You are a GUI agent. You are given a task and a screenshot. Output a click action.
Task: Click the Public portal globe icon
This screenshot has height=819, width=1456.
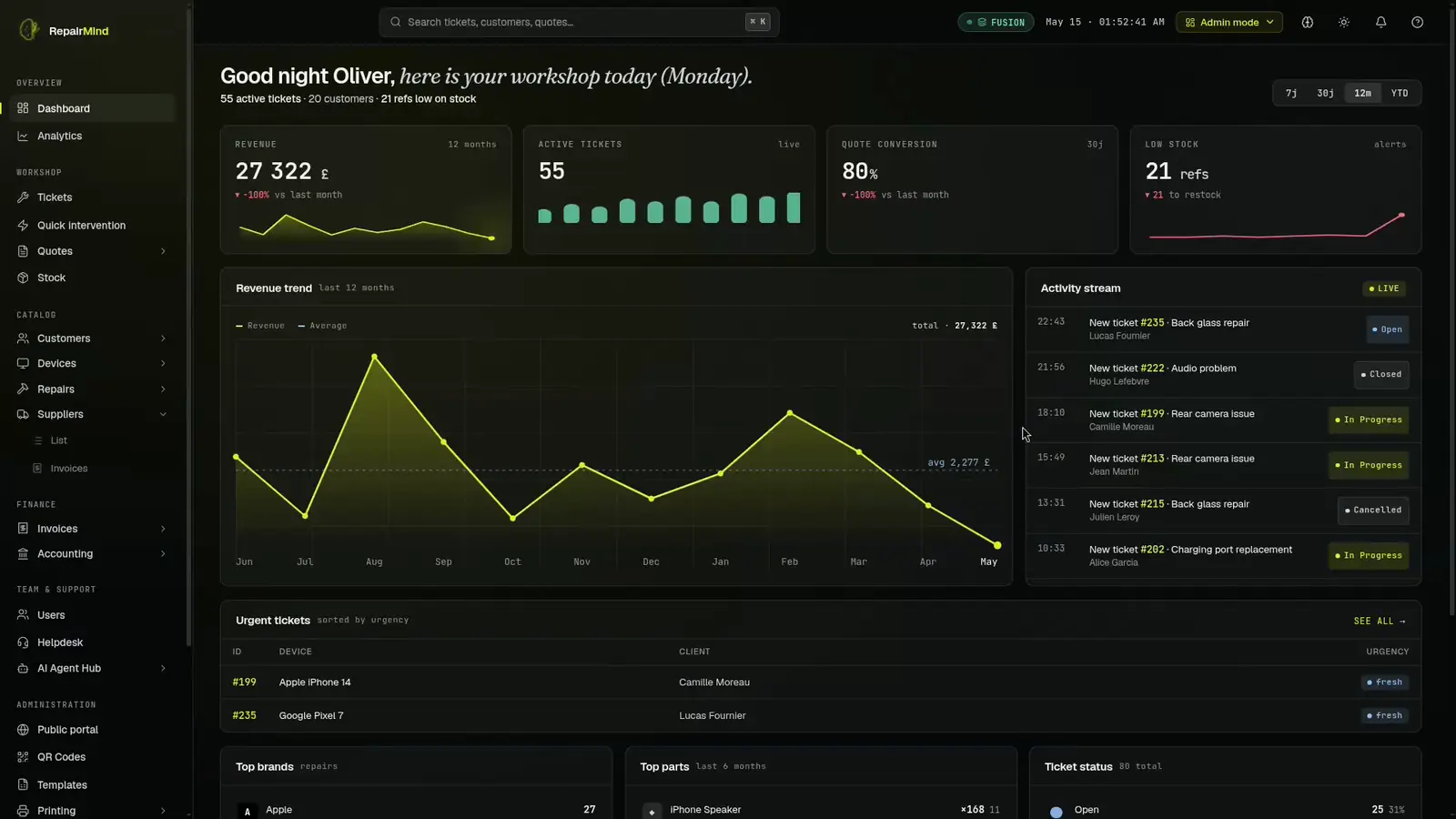point(23,730)
